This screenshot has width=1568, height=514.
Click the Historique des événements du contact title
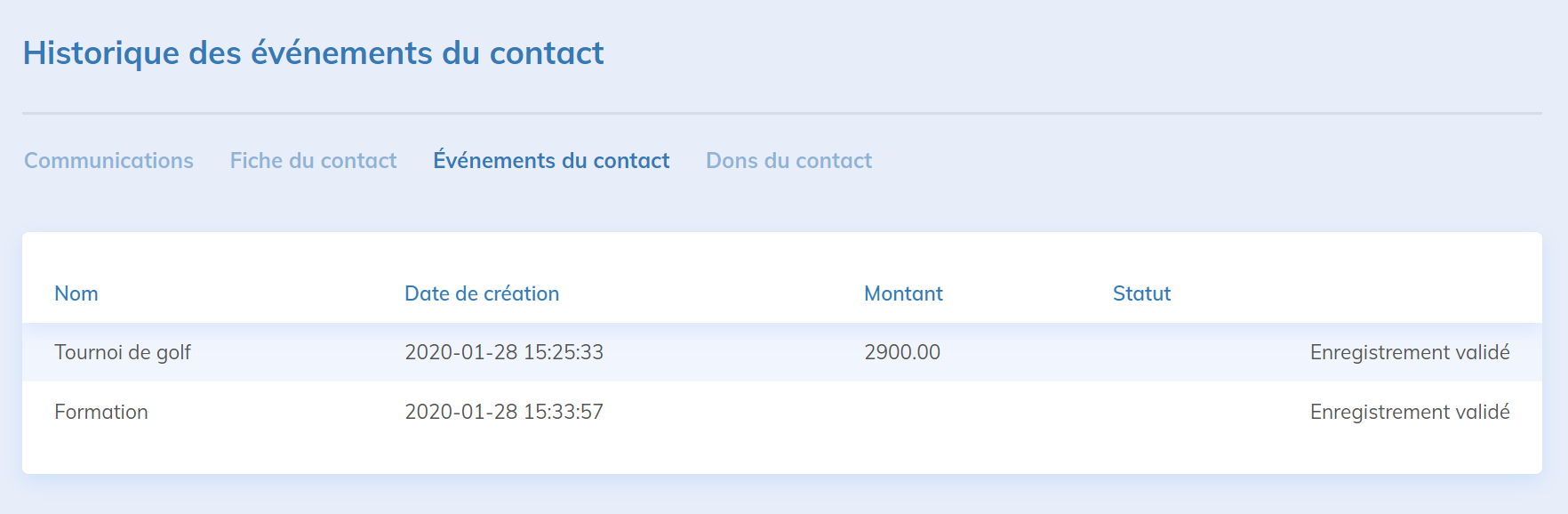click(313, 53)
